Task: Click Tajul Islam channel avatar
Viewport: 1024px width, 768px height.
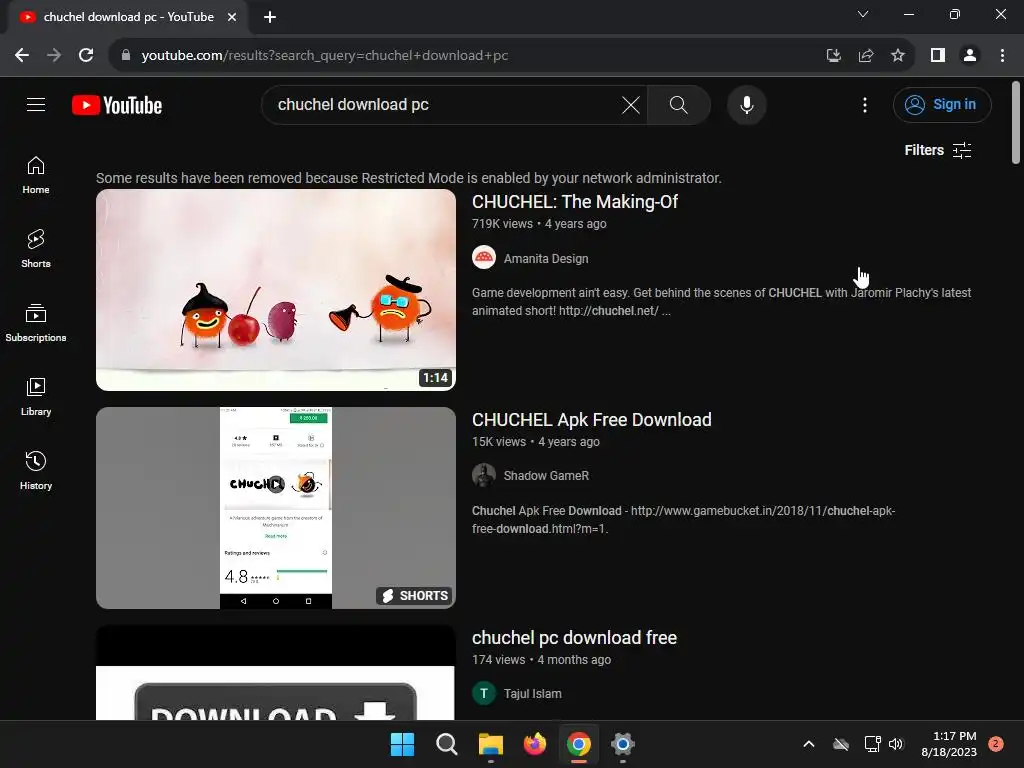Action: click(484, 693)
